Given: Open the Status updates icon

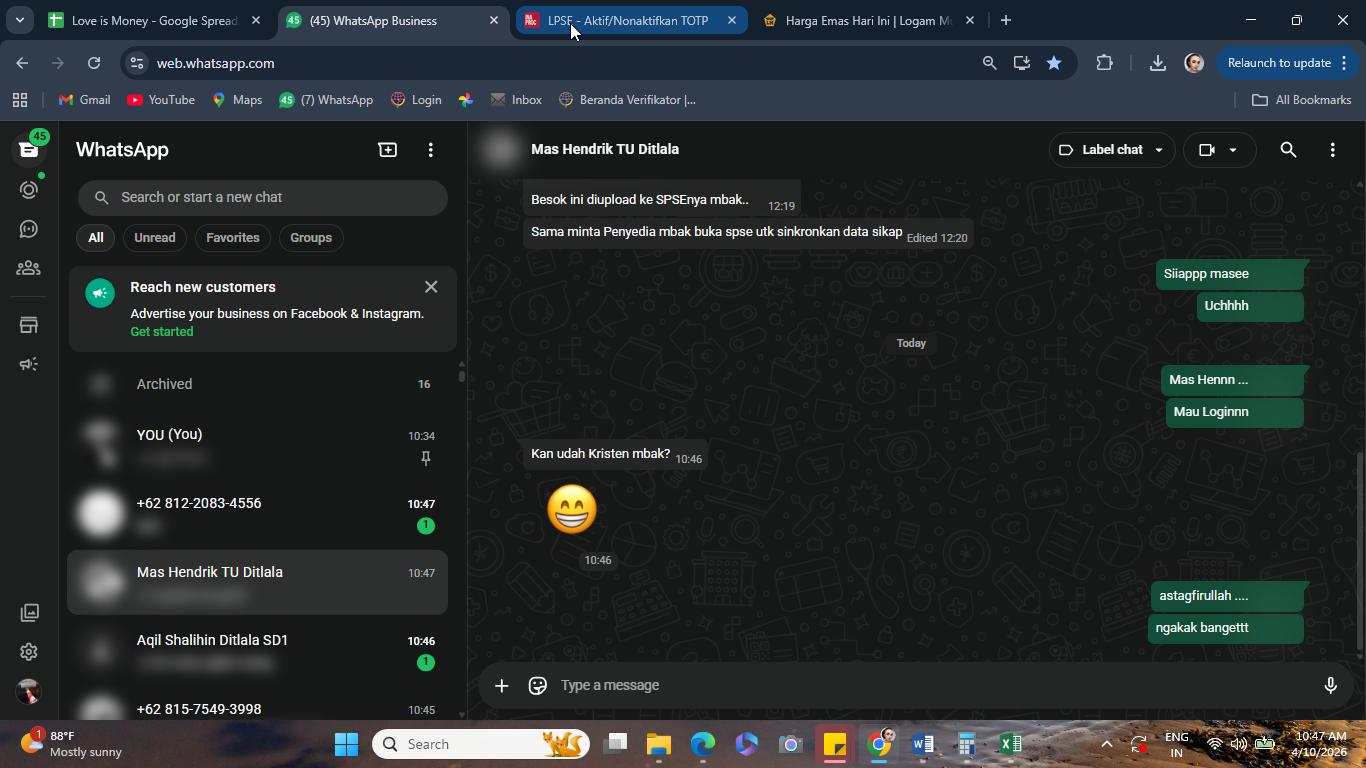Looking at the screenshot, I should click(29, 189).
